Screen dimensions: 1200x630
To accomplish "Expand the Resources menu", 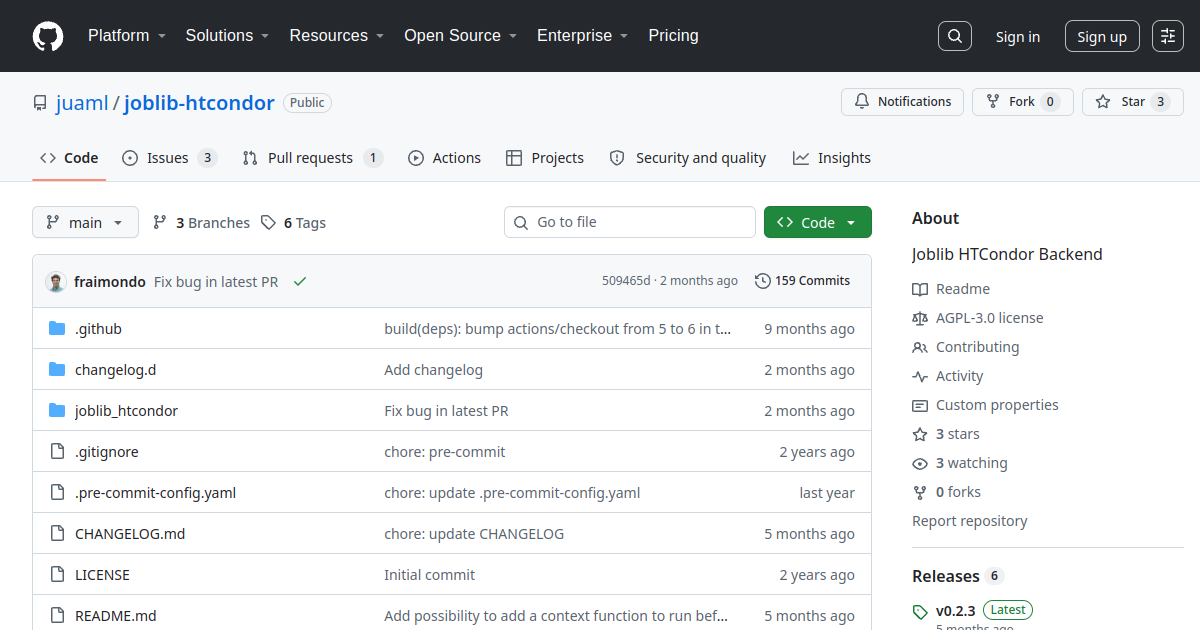I will pos(337,36).
